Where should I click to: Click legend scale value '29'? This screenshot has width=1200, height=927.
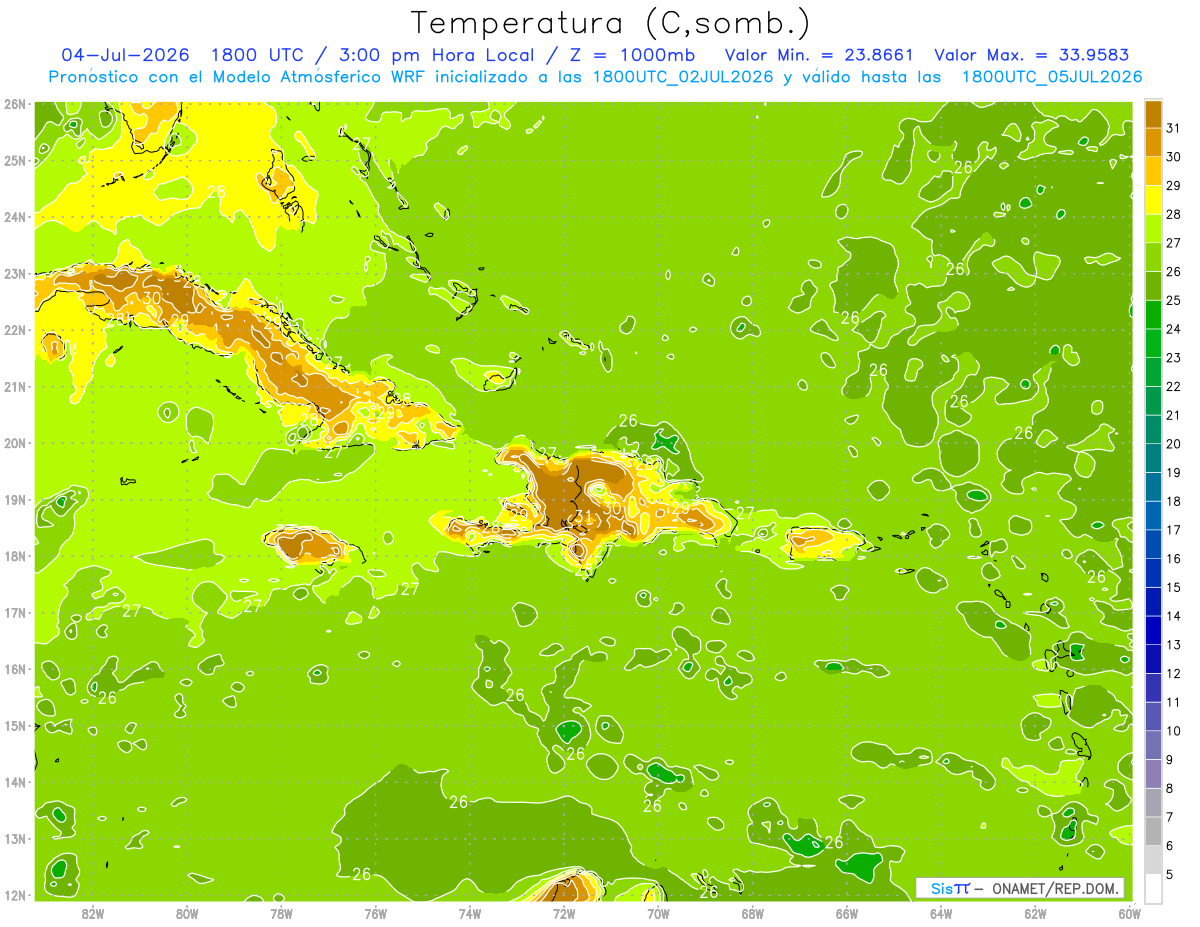coord(1173,185)
